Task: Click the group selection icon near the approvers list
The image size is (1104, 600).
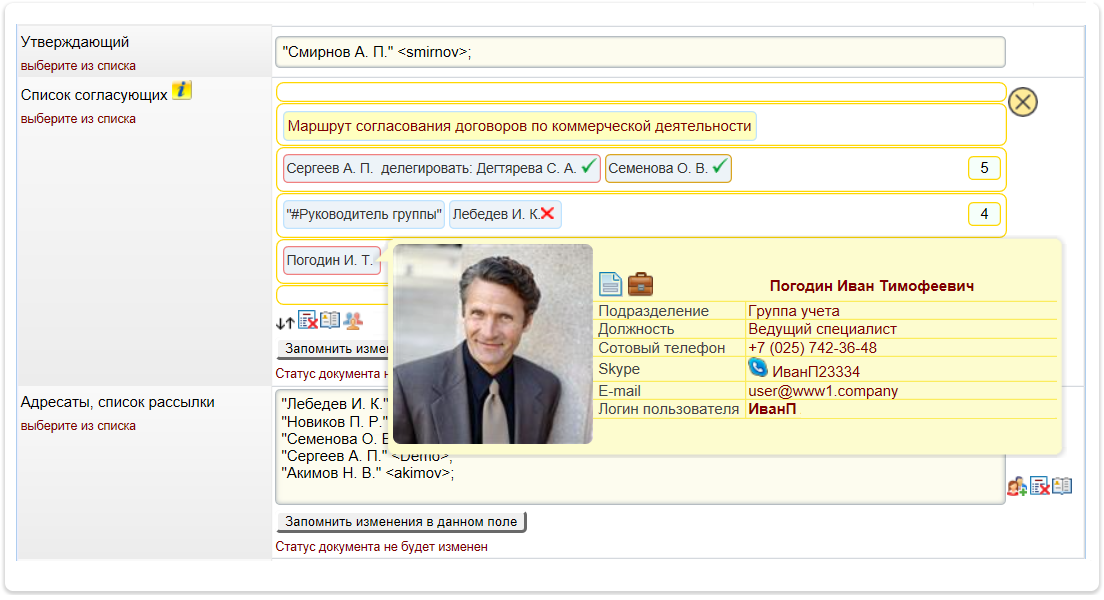Action: click(x=352, y=321)
